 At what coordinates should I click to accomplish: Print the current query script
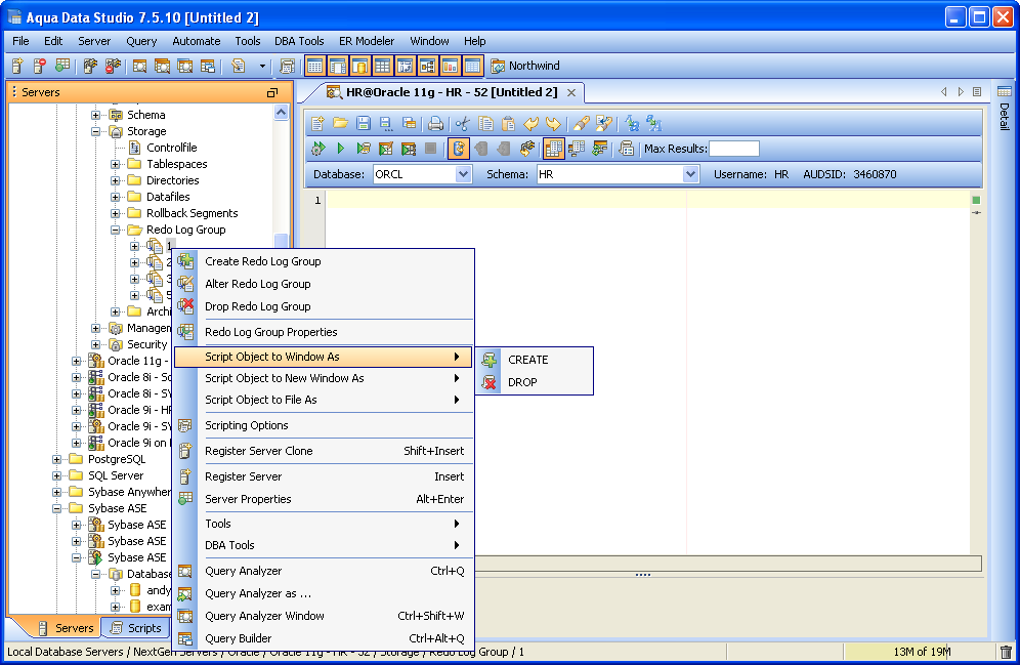436,124
